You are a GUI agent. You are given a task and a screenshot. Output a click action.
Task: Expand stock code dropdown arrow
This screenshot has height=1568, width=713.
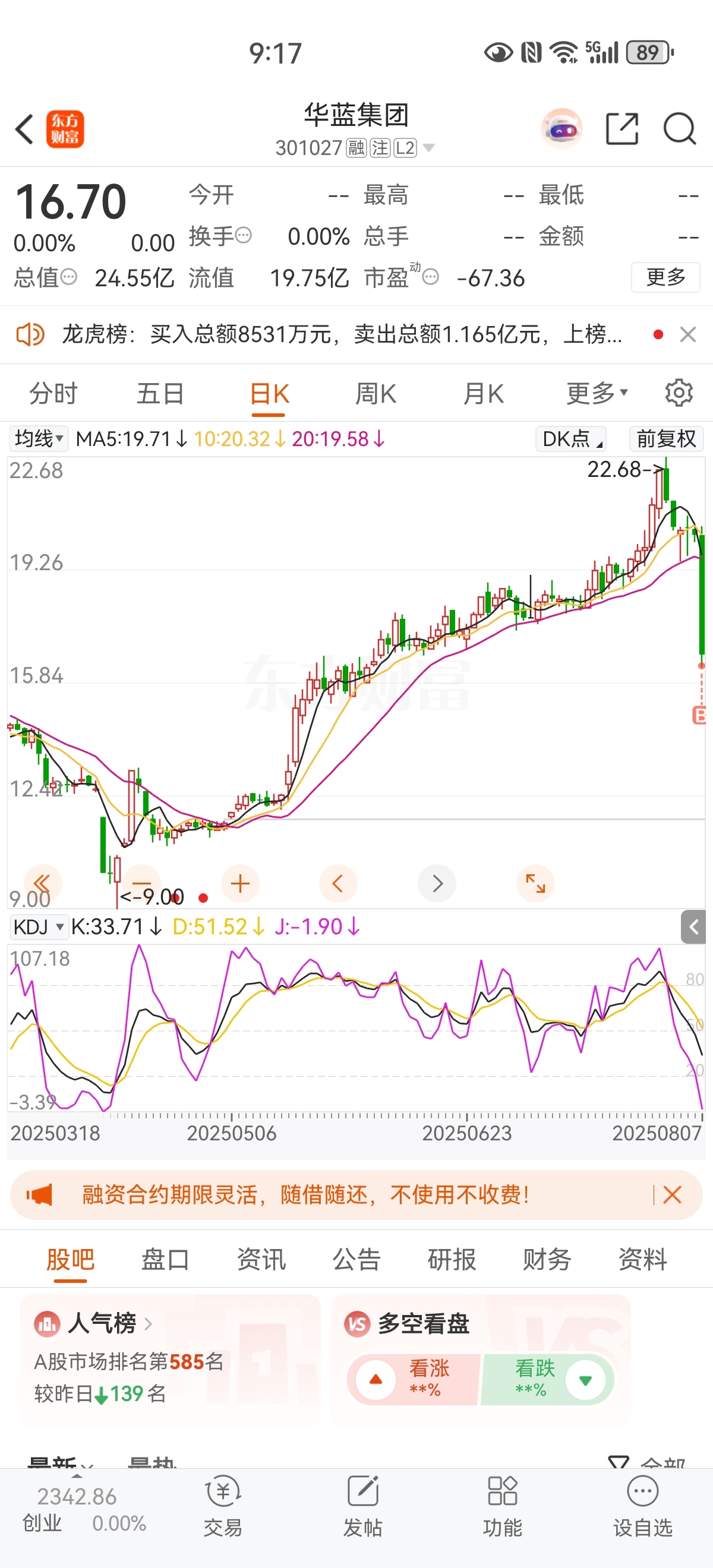click(x=428, y=148)
